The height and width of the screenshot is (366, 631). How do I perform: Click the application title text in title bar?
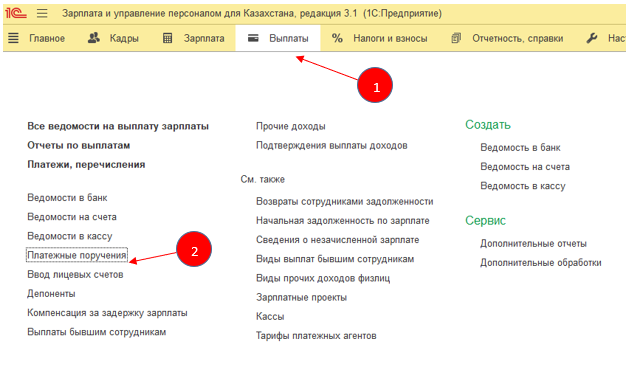[x=252, y=13]
